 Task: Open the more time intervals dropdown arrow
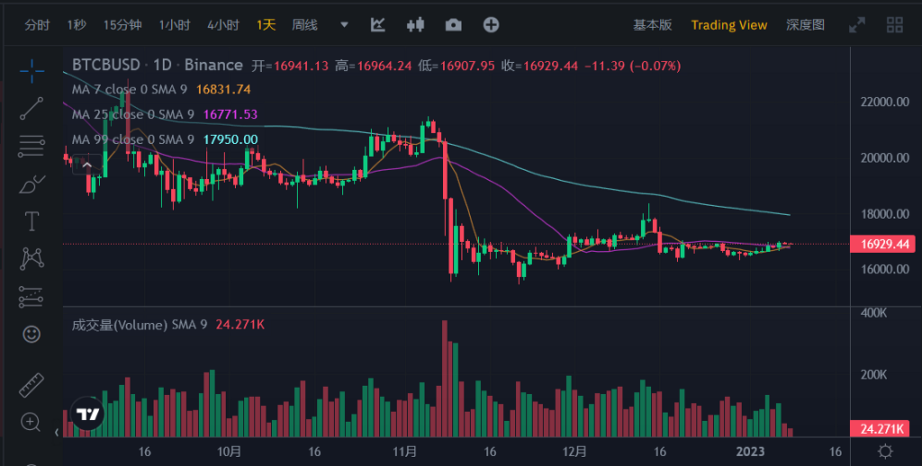tap(345, 24)
